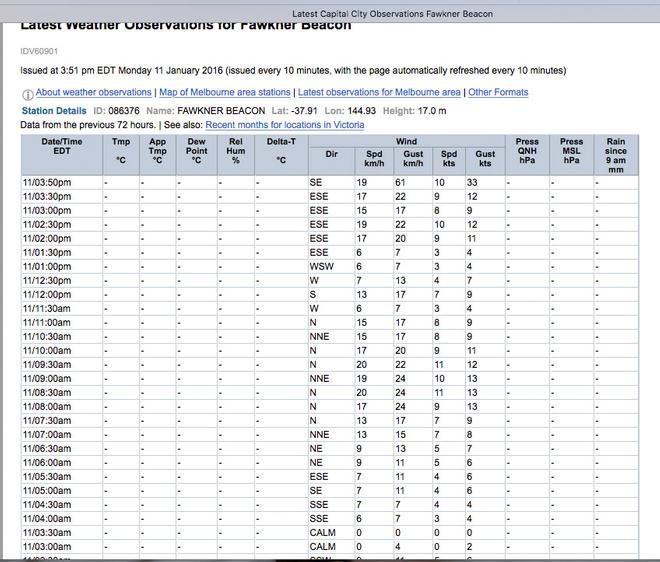Image resolution: width=660 pixels, height=562 pixels.
Task: Click the Gust kts column header
Action: pyautogui.click(x=485, y=161)
